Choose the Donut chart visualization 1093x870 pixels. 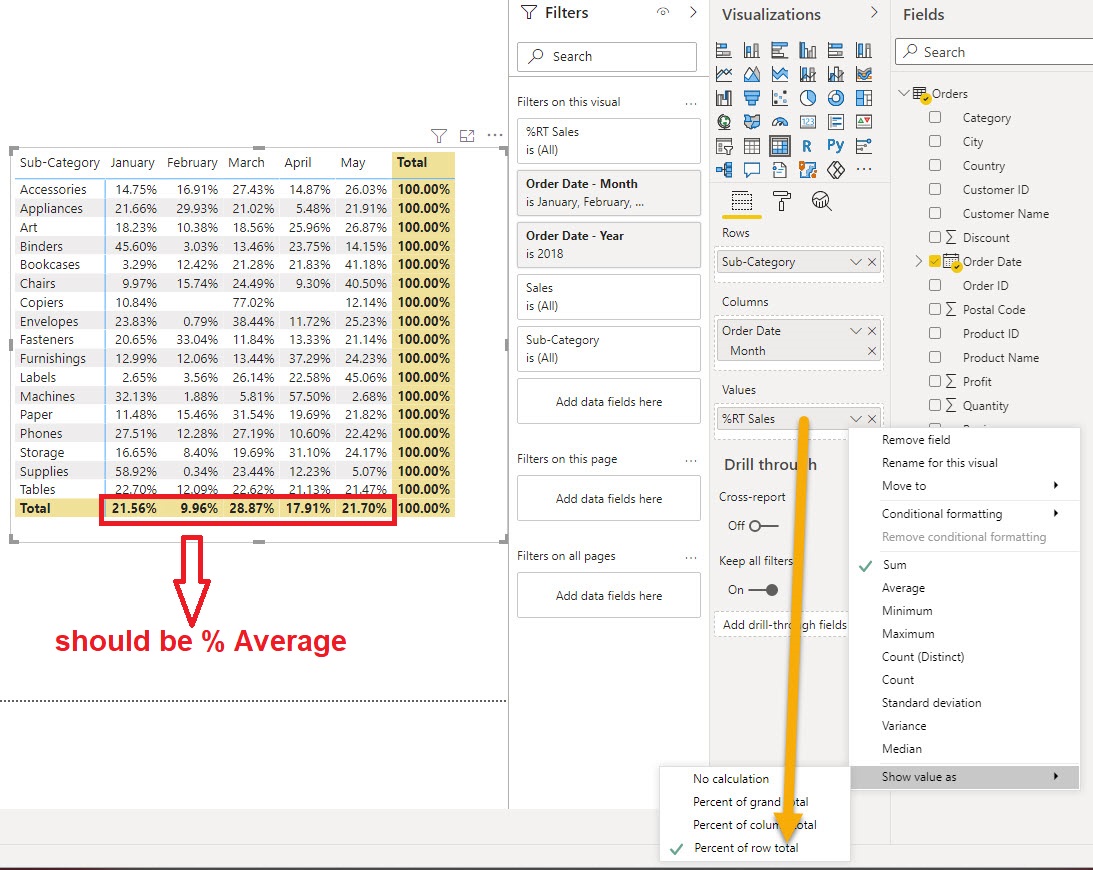tap(836, 98)
